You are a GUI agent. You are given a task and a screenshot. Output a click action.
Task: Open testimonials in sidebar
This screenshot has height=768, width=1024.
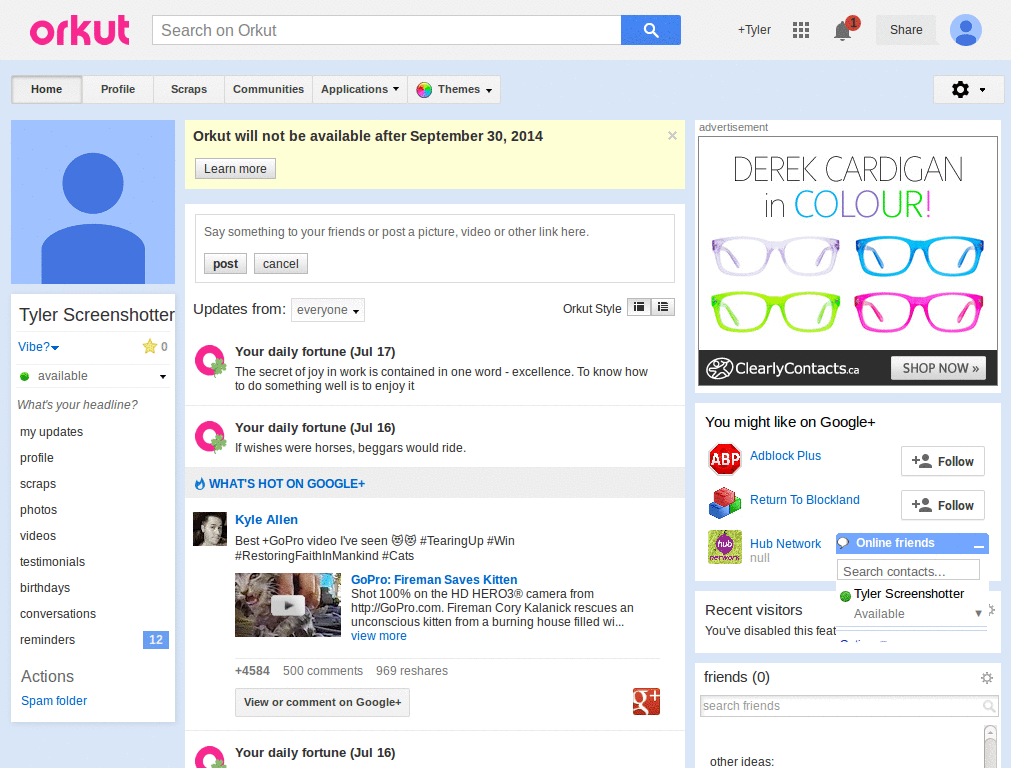click(52, 562)
